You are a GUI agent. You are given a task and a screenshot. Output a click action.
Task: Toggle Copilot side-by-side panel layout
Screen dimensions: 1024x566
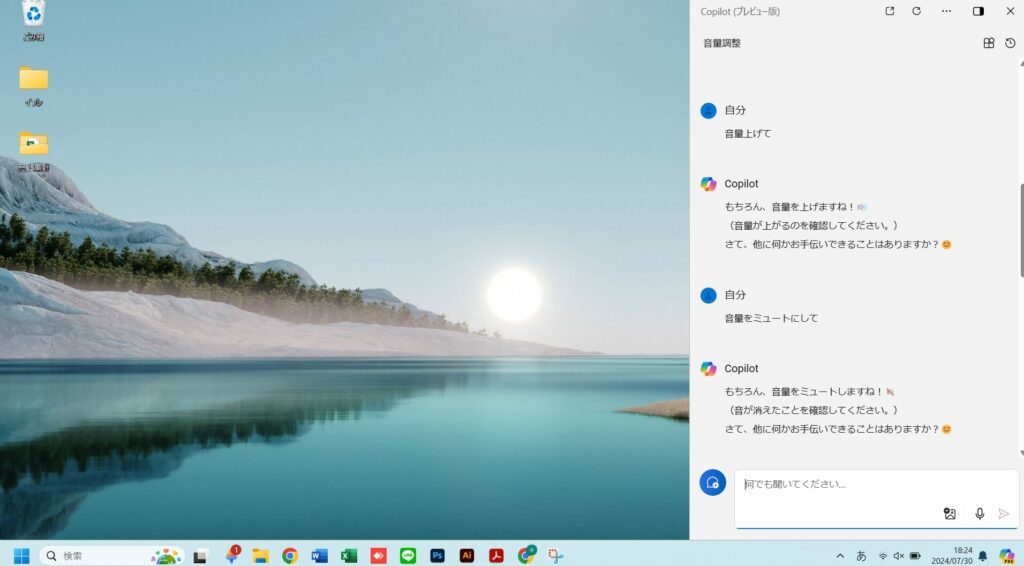coord(978,11)
